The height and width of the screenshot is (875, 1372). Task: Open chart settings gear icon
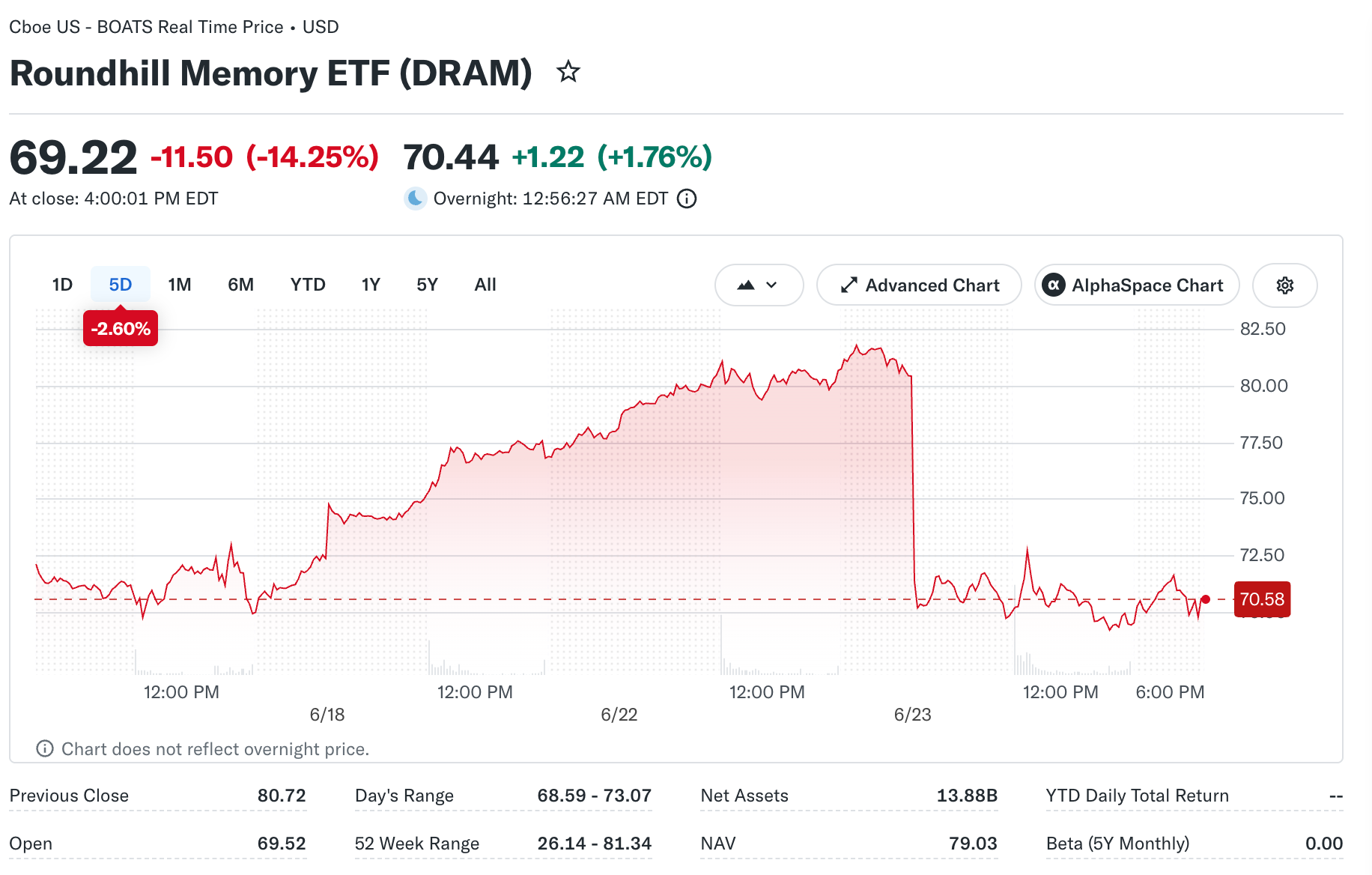pos(1285,285)
